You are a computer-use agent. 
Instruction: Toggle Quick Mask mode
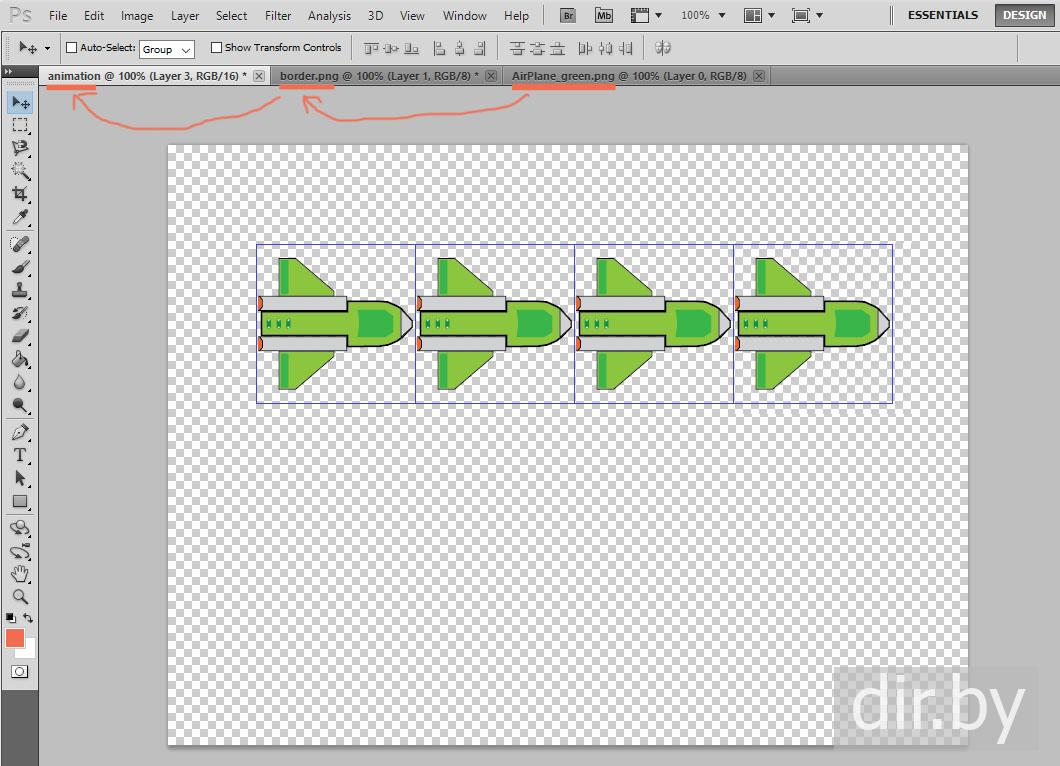[x=20, y=672]
